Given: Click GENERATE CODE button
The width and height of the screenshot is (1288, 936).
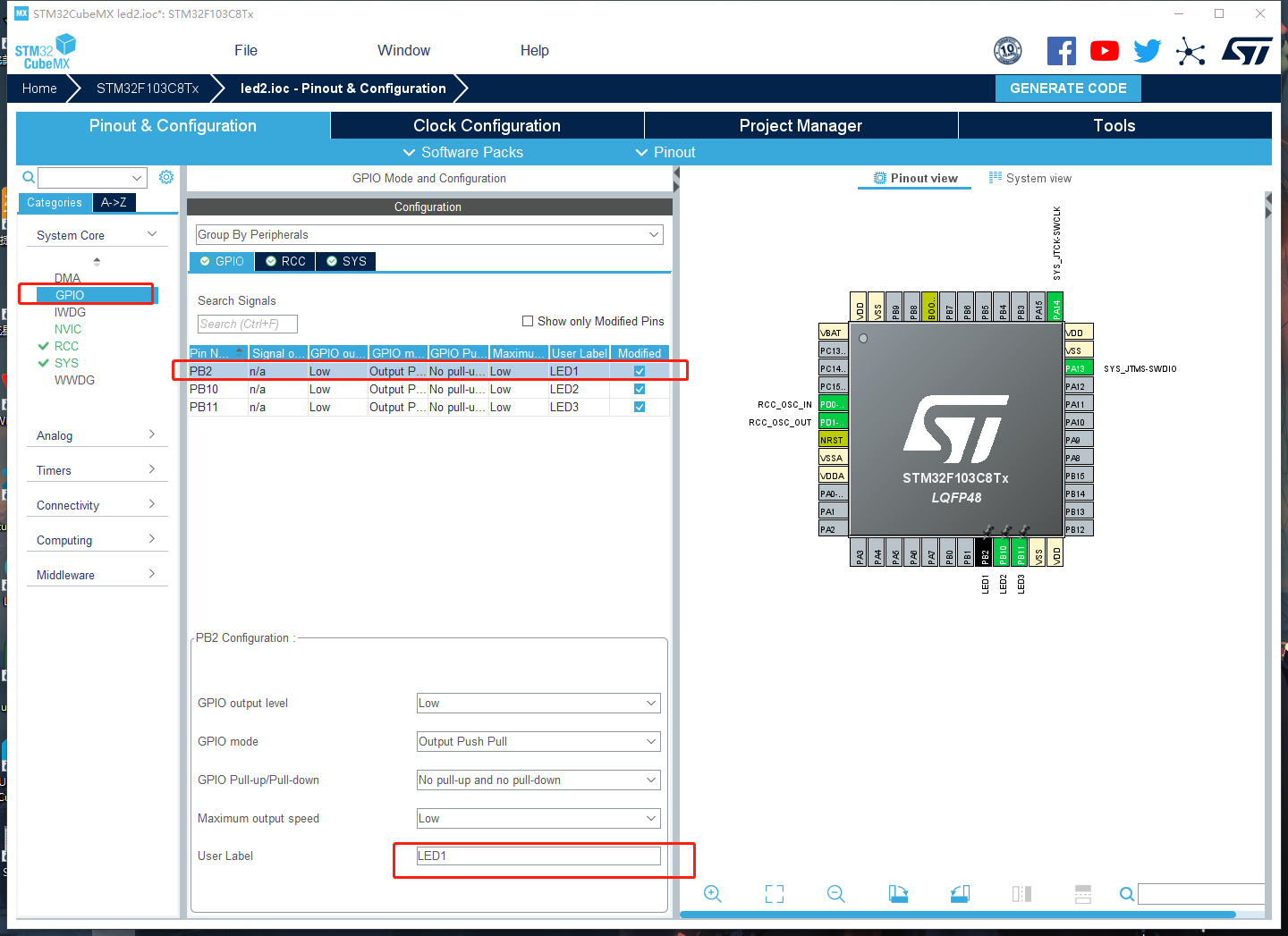Looking at the screenshot, I should point(1068,89).
